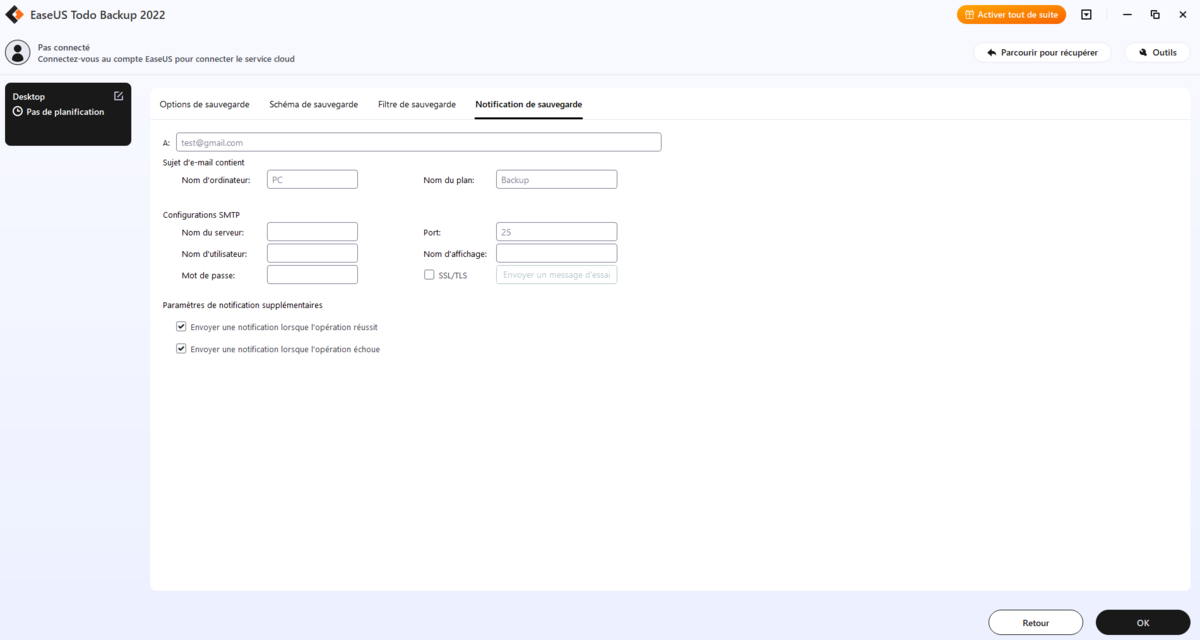The width and height of the screenshot is (1200, 640).
Task: Open the Outils menu button
Action: [x=1157, y=52]
